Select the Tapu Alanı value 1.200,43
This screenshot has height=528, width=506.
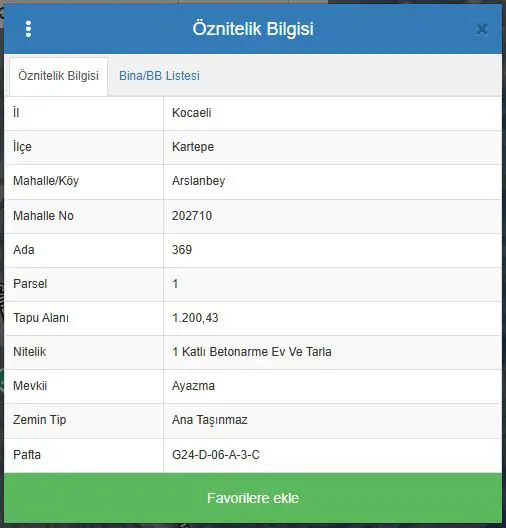pos(195,318)
